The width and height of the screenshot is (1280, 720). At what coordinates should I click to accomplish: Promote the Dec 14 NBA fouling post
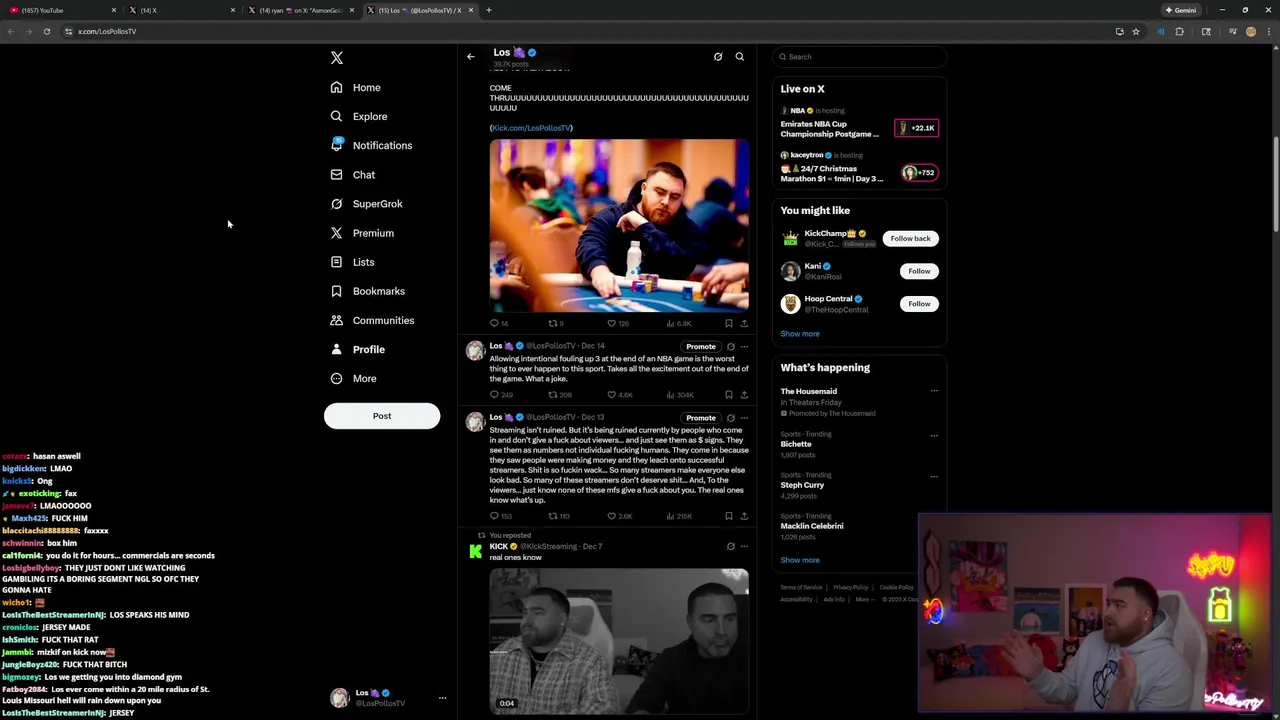(x=701, y=347)
